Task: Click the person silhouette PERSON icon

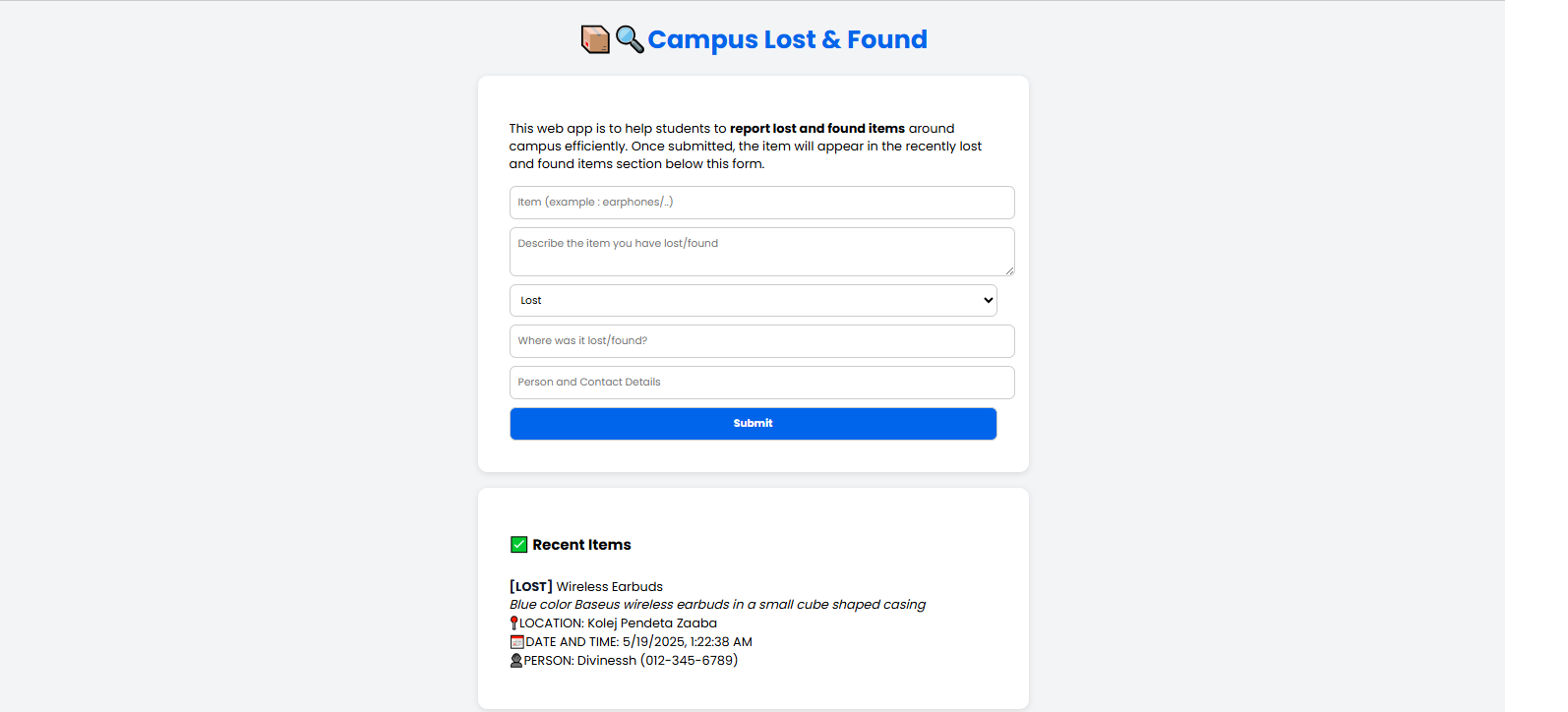Action: (x=516, y=661)
